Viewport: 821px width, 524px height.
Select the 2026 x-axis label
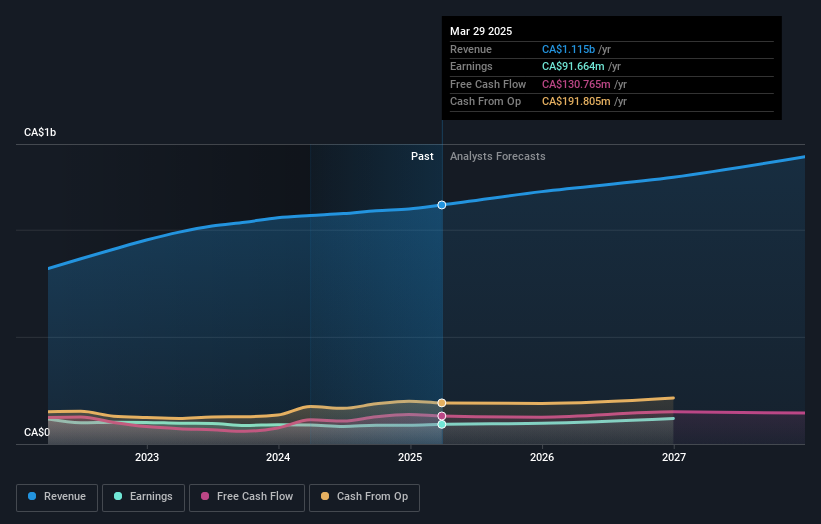point(542,457)
